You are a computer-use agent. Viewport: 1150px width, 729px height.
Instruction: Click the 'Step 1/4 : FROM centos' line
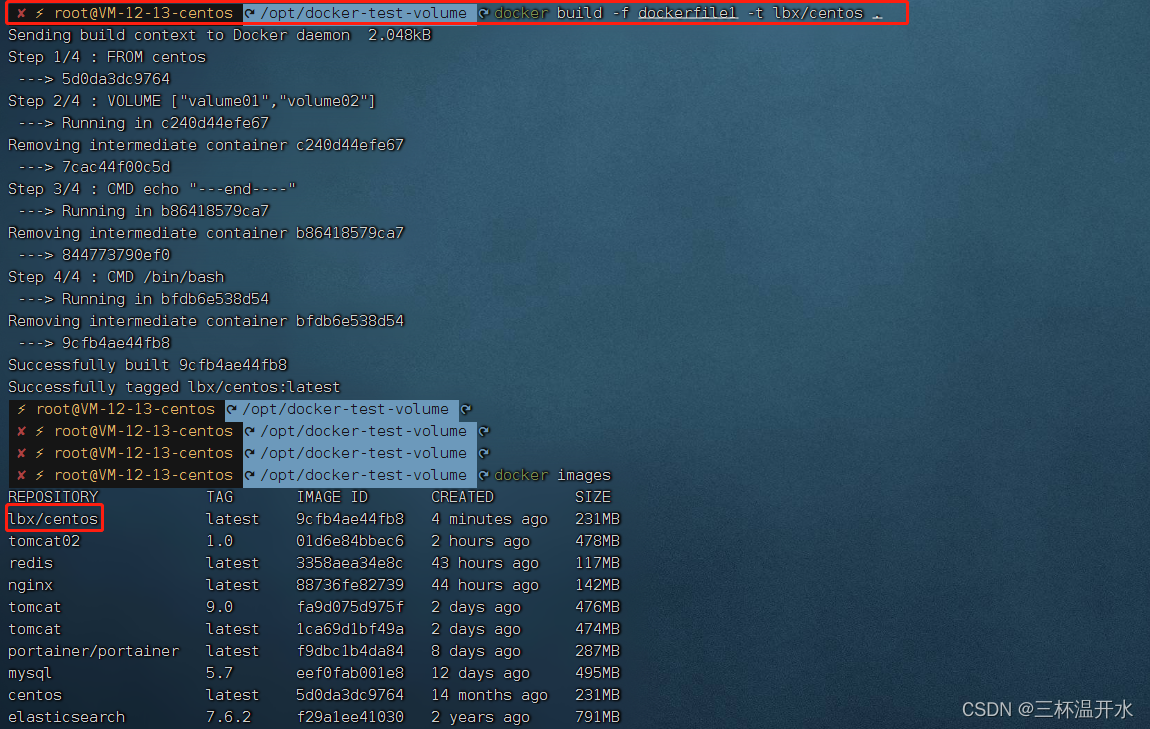click(106, 57)
